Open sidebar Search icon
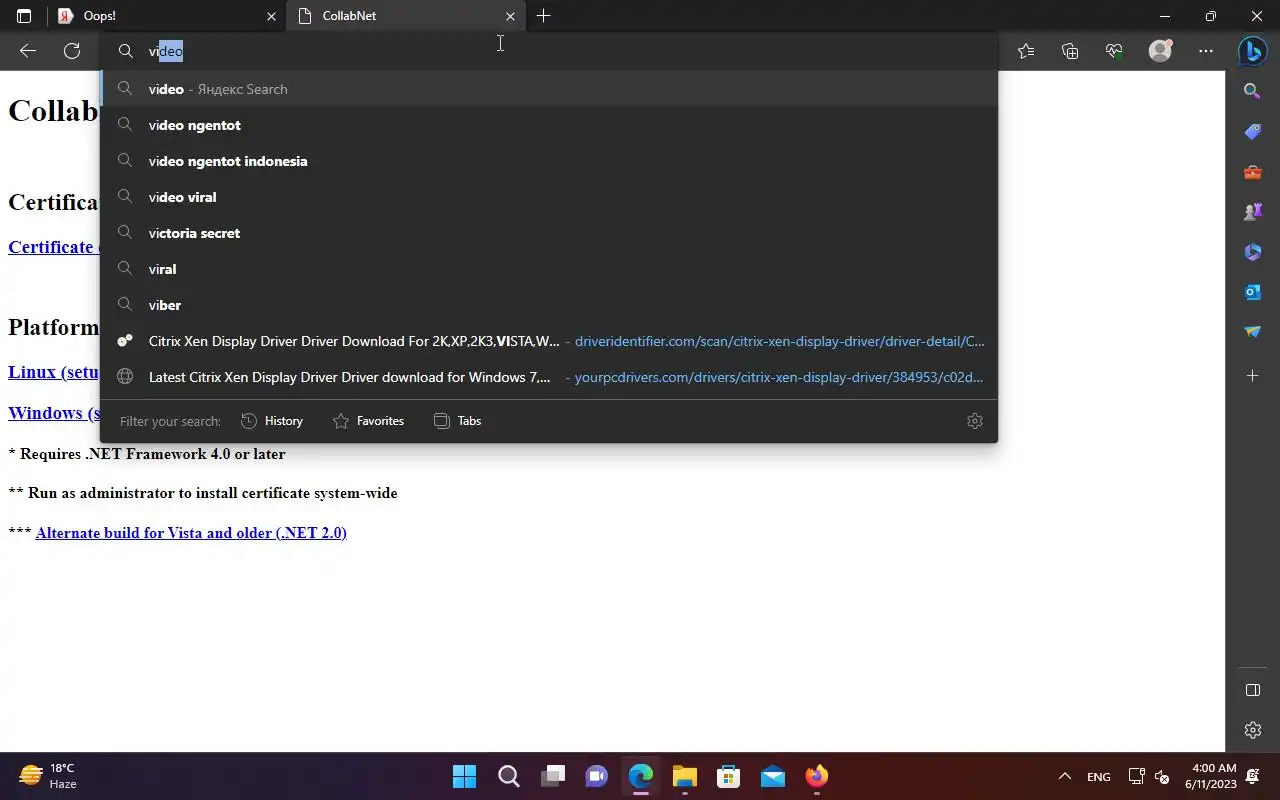Viewport: 1280px width, 800px height. coord(1252,92)
